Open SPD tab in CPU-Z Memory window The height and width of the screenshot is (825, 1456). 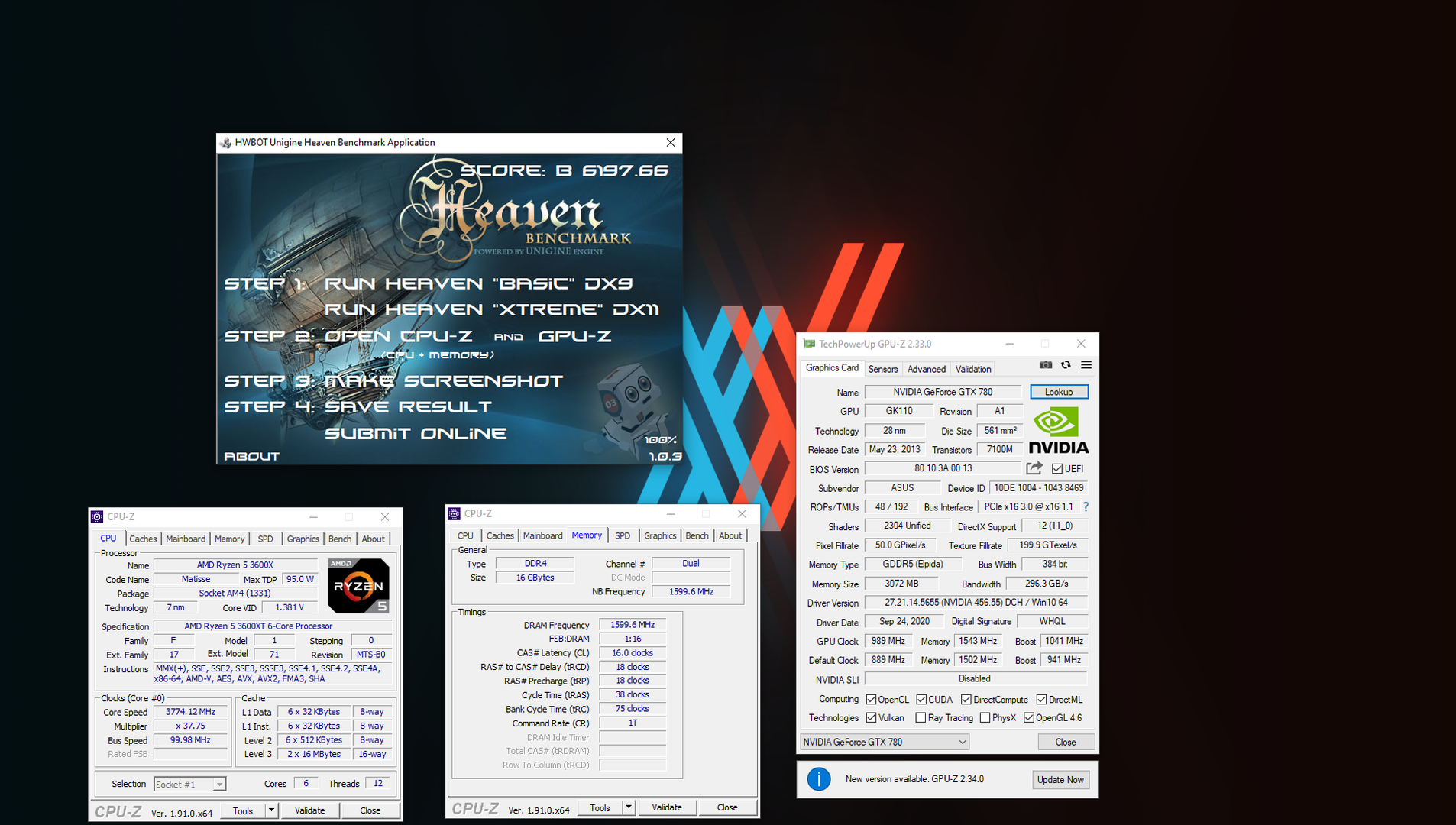click(x=623, y=536)
